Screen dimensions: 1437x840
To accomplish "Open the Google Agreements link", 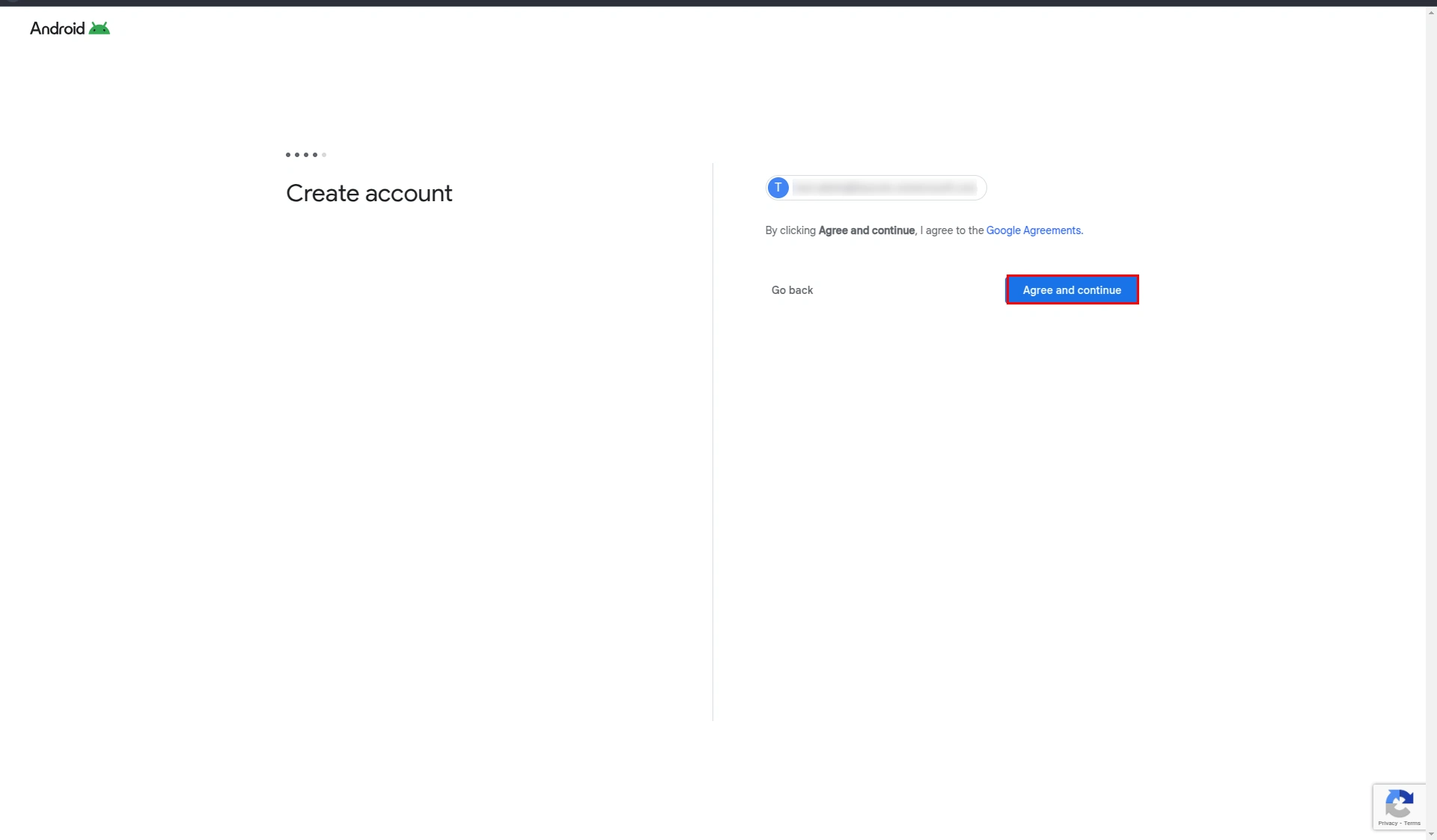I will pos(1033,230).
